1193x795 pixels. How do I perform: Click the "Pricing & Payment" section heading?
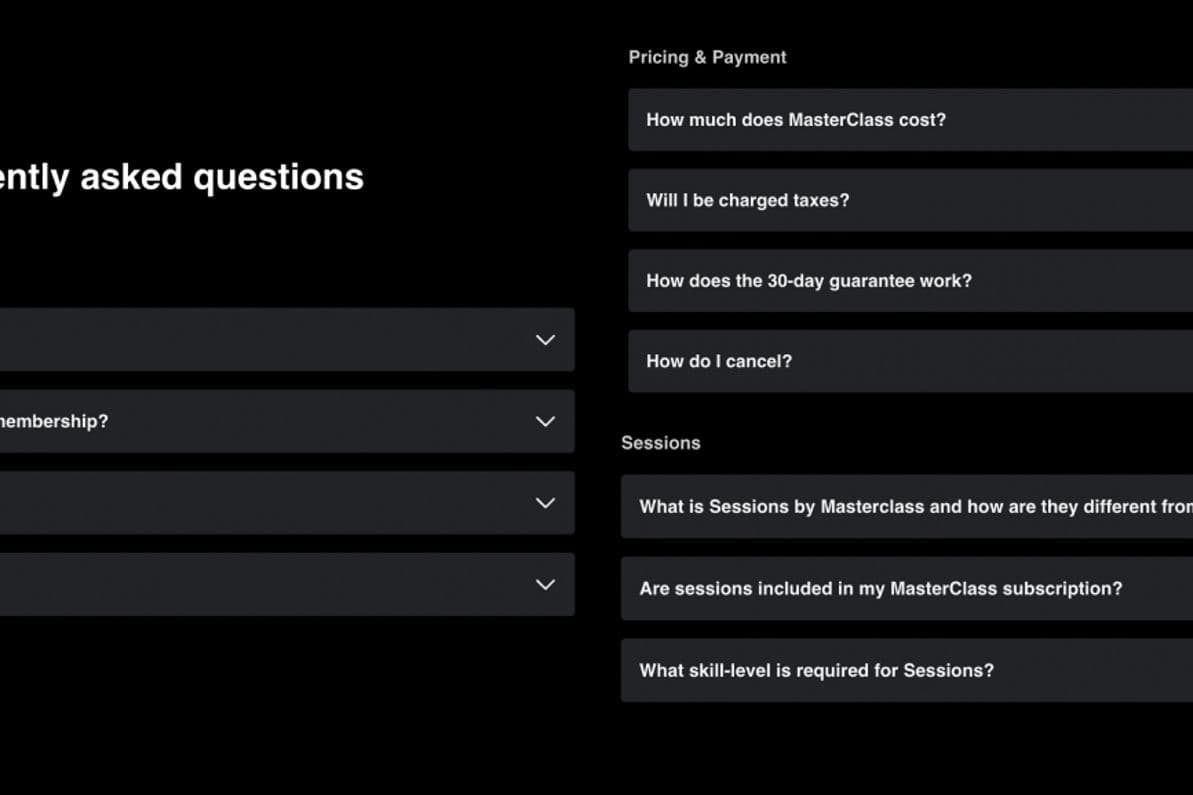pyautogui.click(x=707, y=57)
